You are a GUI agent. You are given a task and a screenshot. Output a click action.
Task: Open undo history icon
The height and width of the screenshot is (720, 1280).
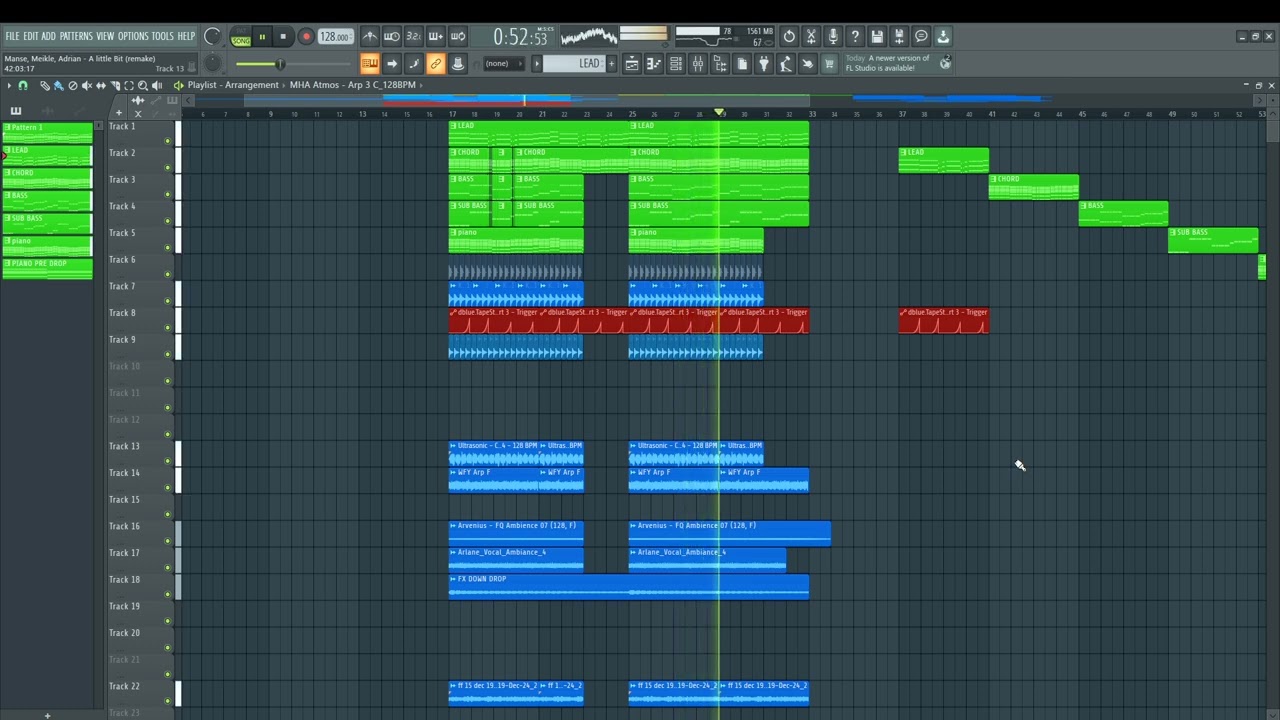789,37
